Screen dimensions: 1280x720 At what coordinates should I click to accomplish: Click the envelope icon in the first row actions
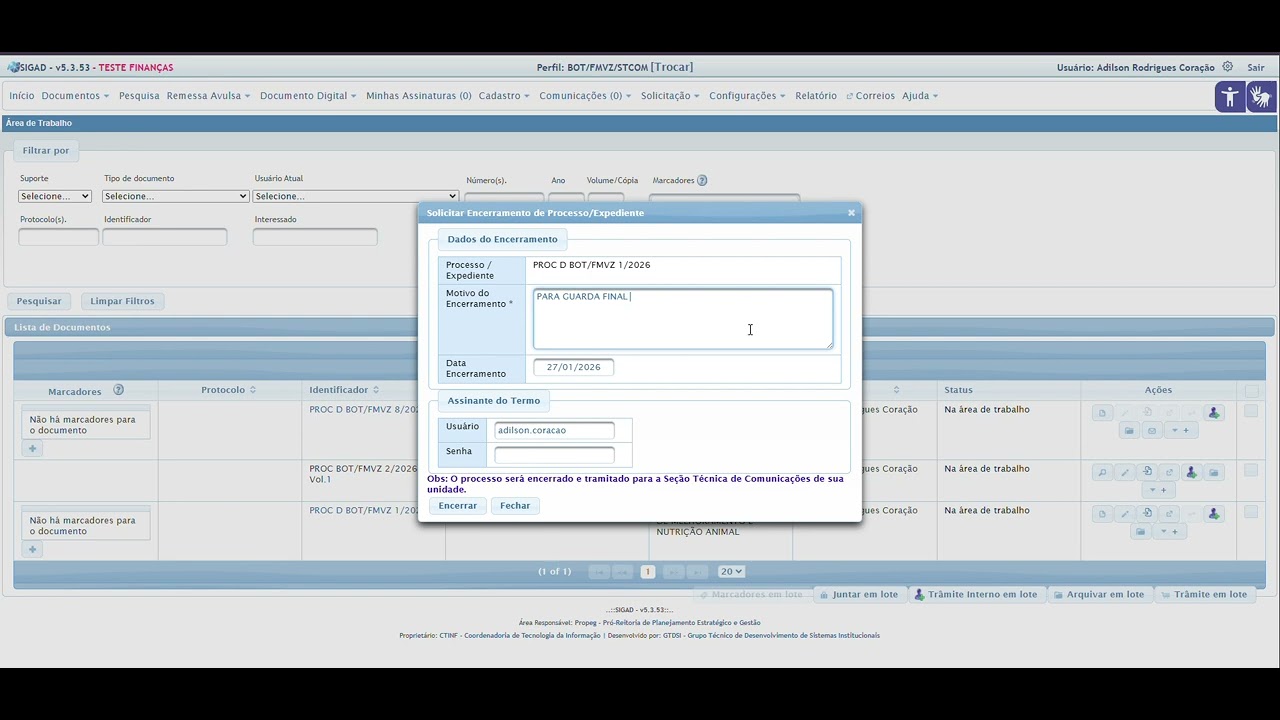pos(1151,431)
